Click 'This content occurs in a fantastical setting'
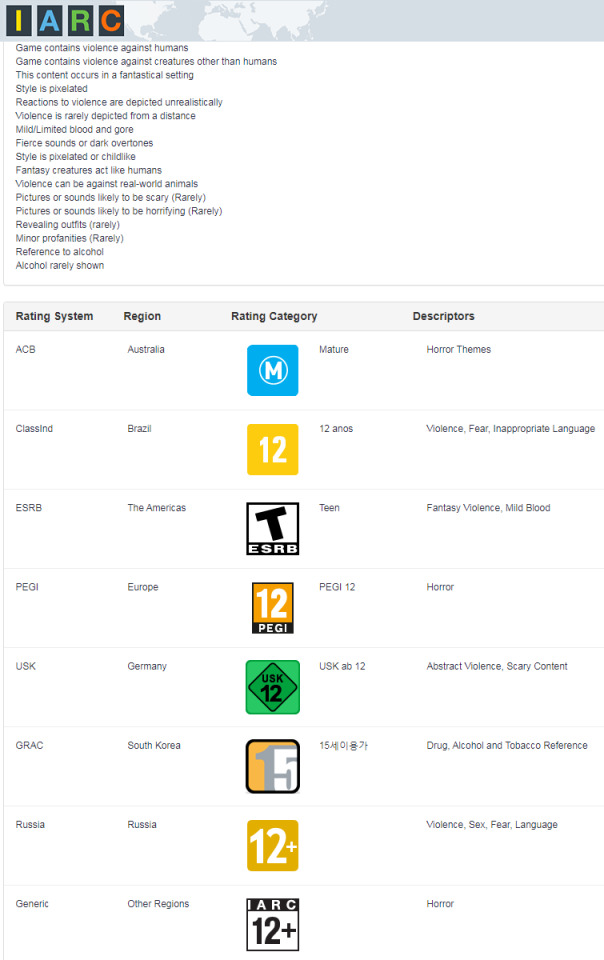This screenshot has height=960, width=604. [x=105, y=75]
